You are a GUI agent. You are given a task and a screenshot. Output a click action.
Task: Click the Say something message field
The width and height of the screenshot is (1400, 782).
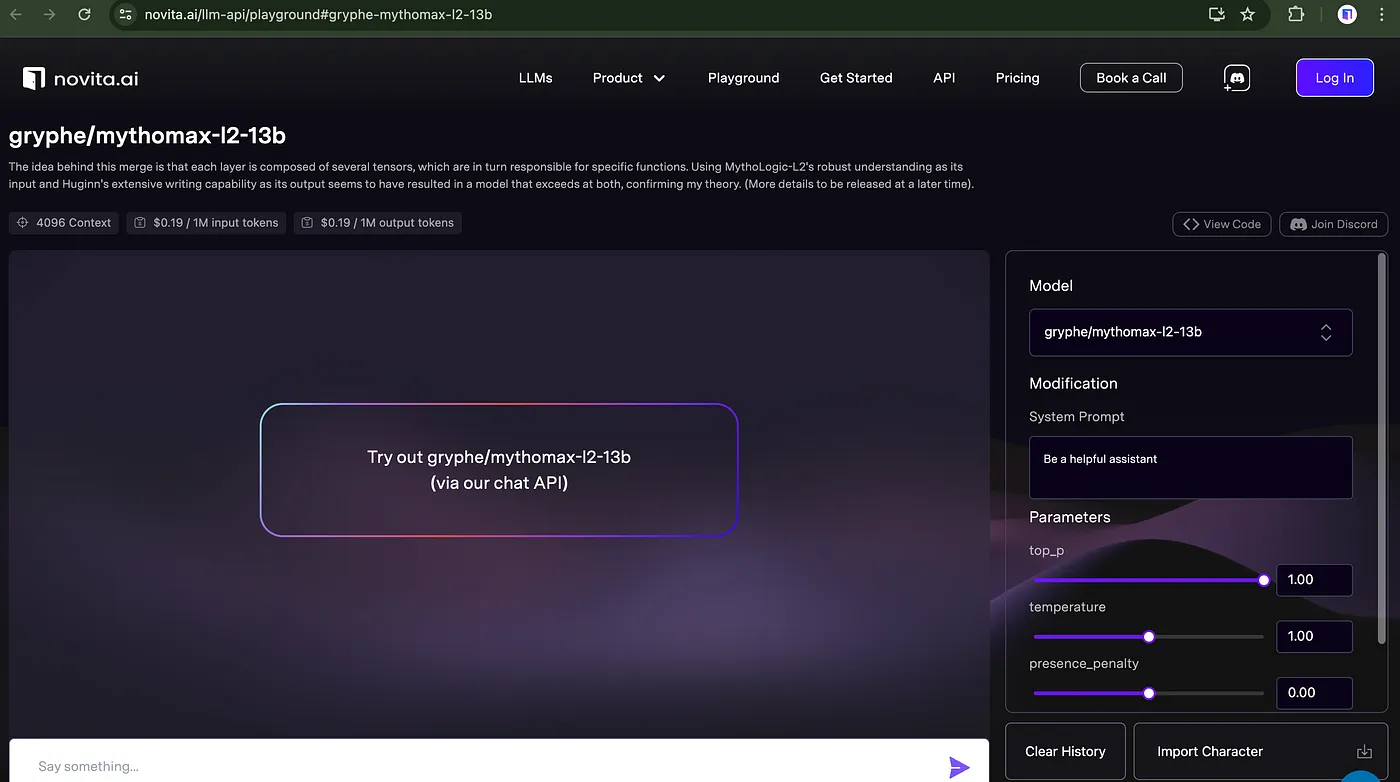[400, 765]
